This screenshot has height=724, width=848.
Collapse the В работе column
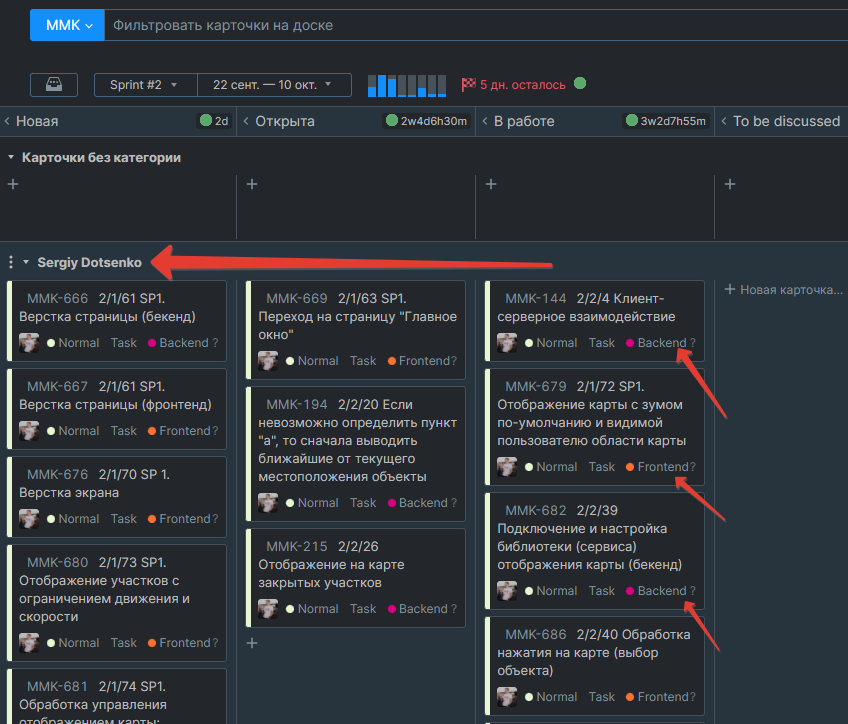point(485,121)
